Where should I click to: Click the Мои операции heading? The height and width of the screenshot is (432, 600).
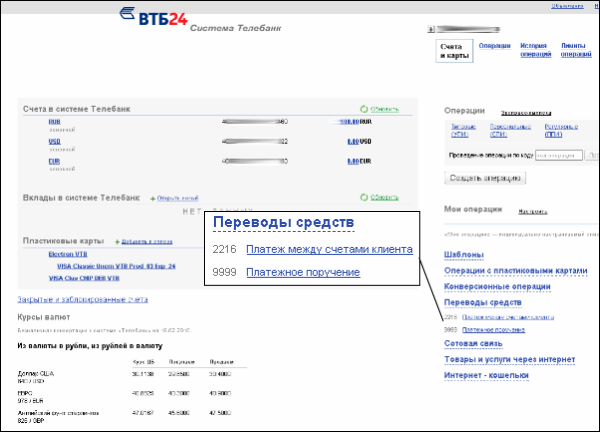point(473,209)
